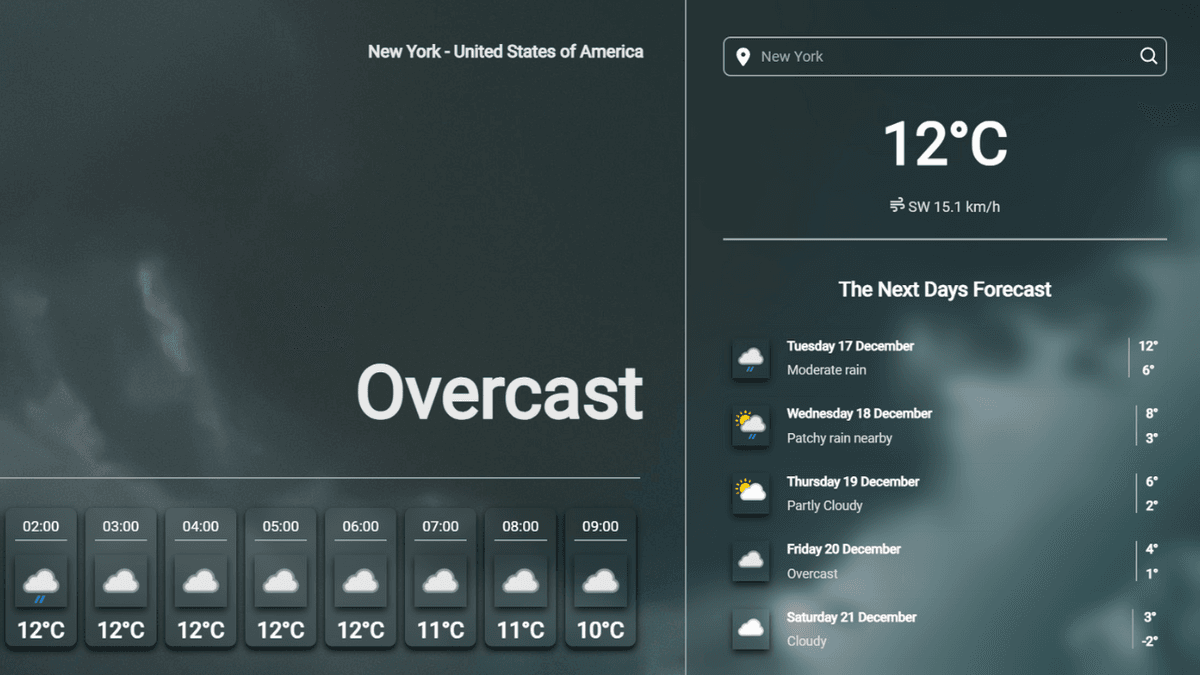Click the Overcast condition heading
Screen dimensions: 1200x675
(x=499, y=393)
